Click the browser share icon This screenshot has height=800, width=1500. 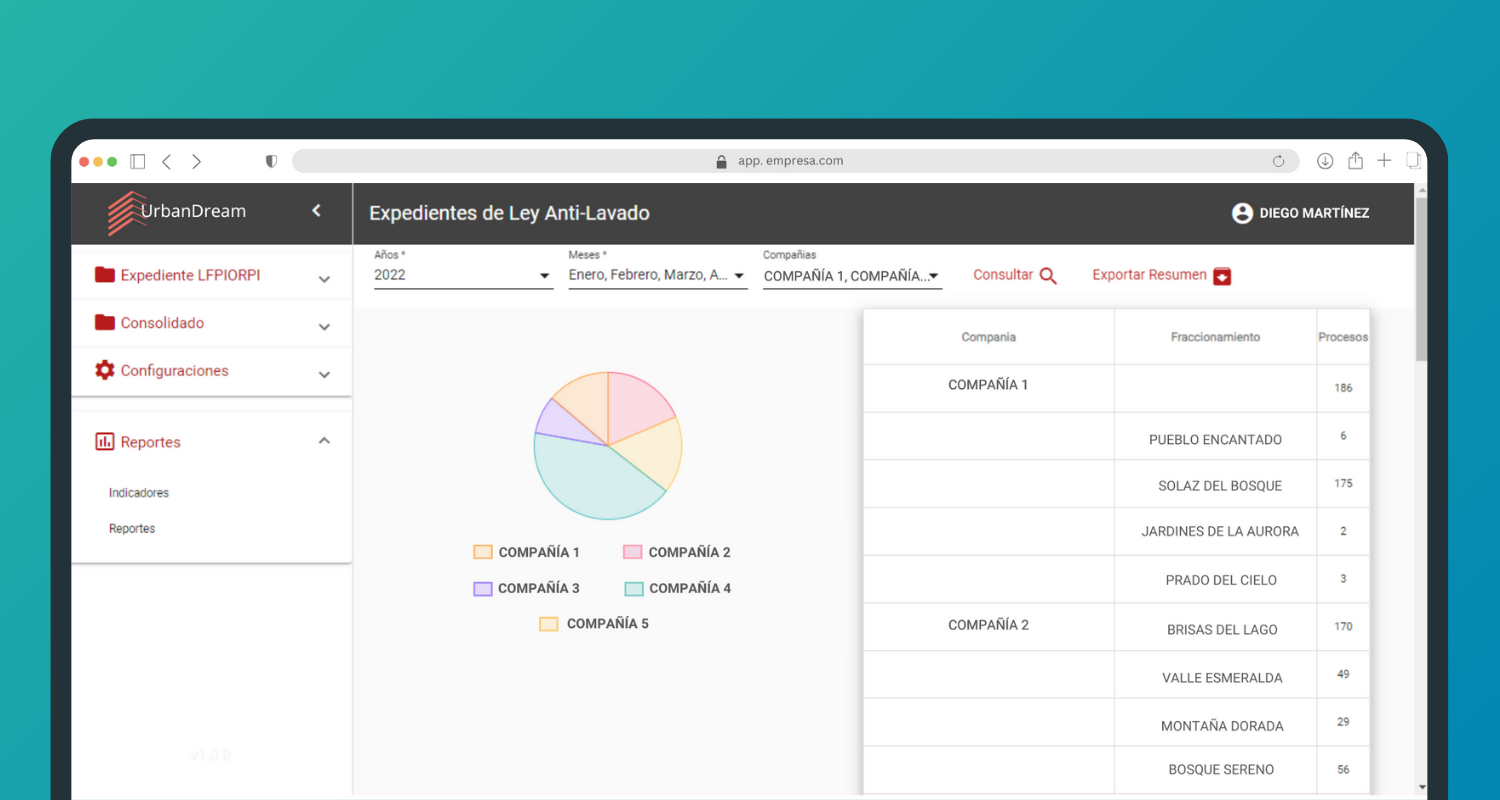coord(1355,161)
